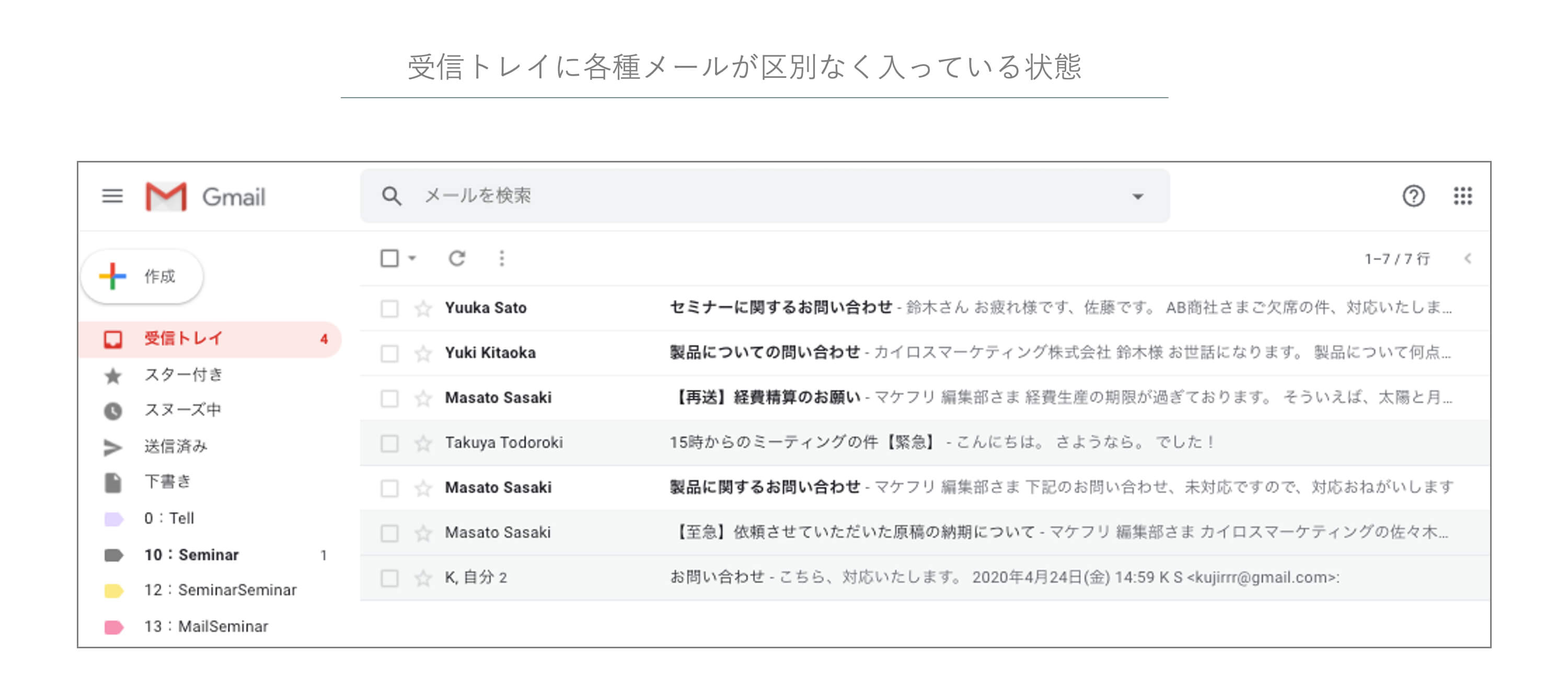Open the hamburger main menu icon
Image resolution: width=1568 pixels, height=688 pixels.
pyautogui.click(x=112, y=196)
